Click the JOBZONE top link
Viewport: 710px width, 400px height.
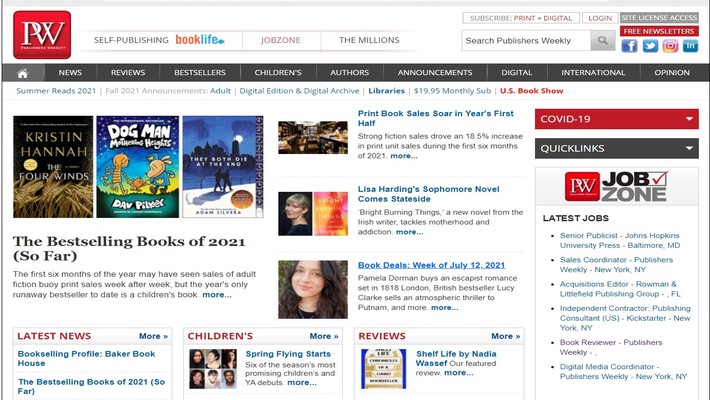pyautogui.click(x=281, y=40)
